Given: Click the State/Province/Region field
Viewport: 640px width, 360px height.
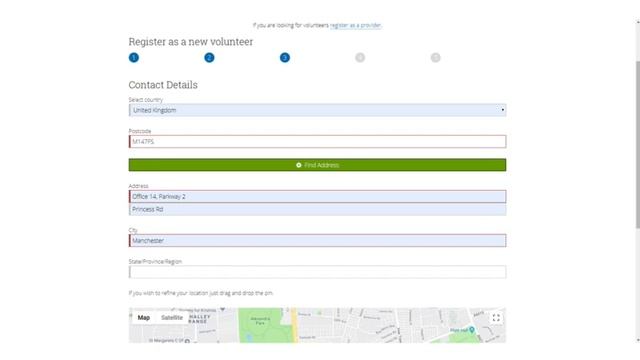Looking at the screenshot, I should [318, 272].
